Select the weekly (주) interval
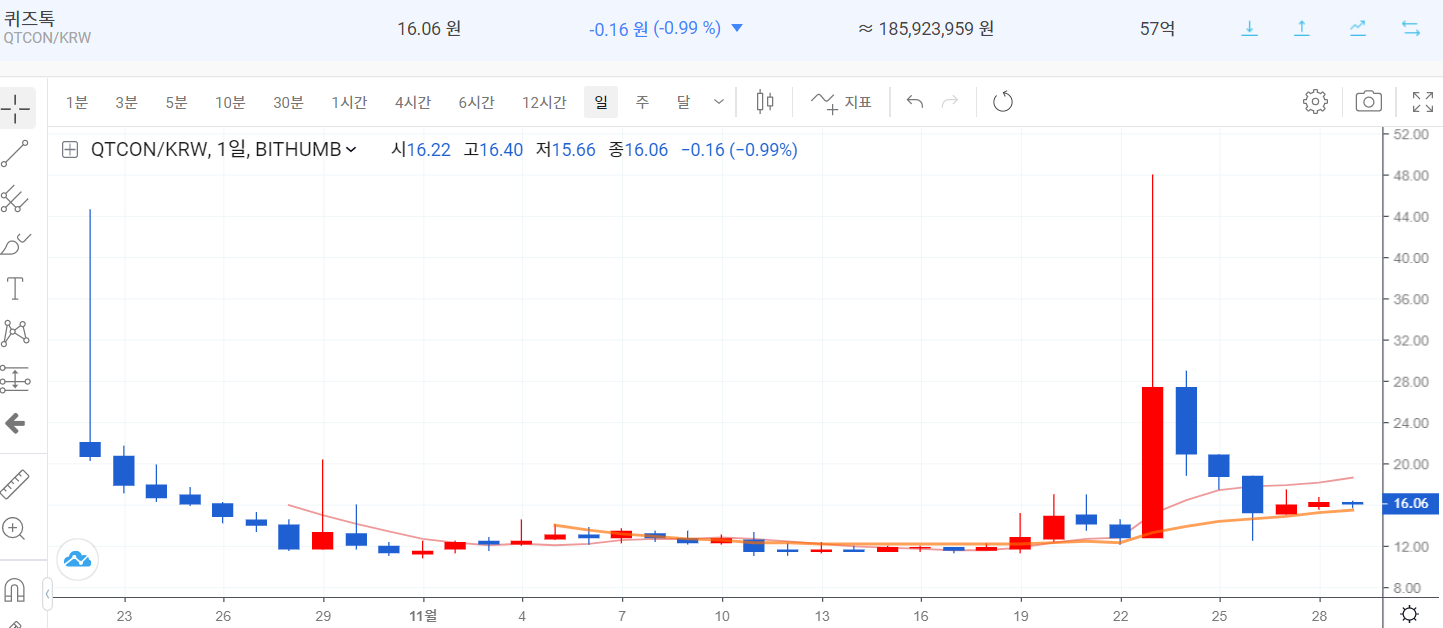 642,102
